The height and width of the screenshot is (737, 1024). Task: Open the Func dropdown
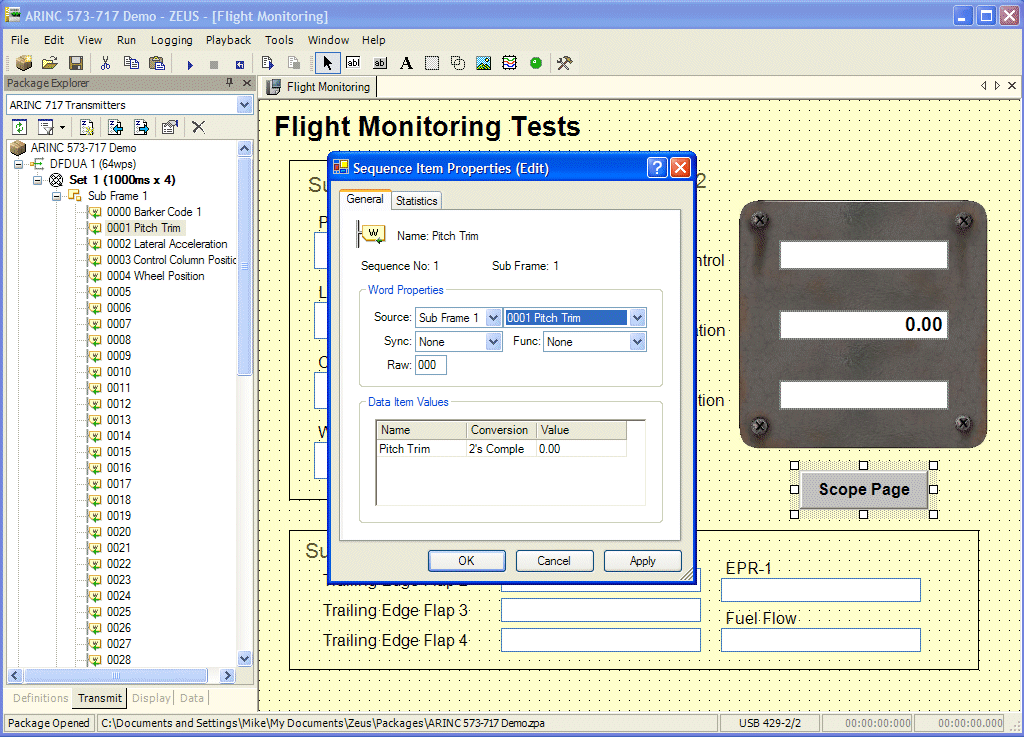637,341
